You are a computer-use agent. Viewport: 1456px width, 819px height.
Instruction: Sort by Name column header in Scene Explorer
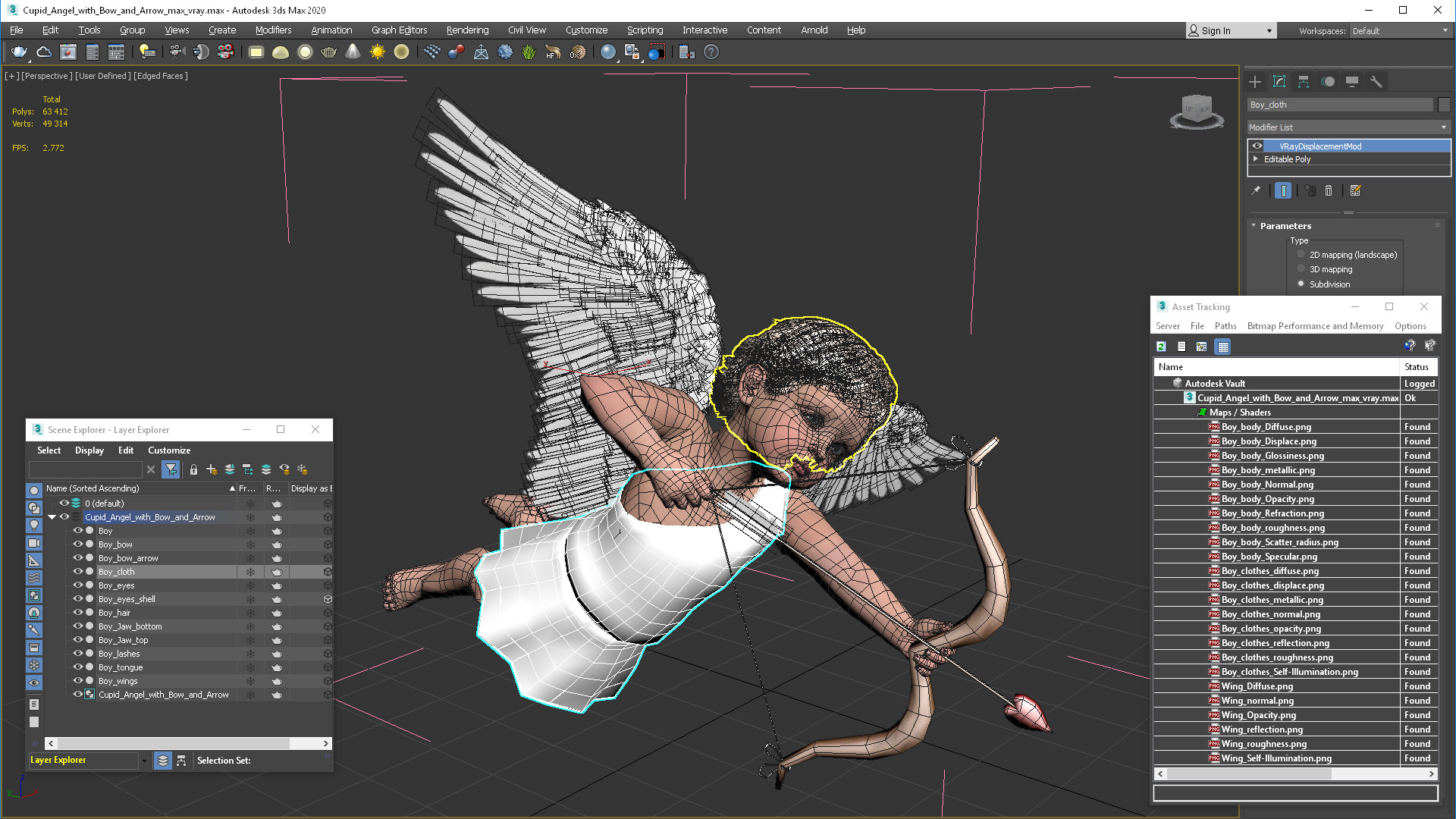[140, 488]
